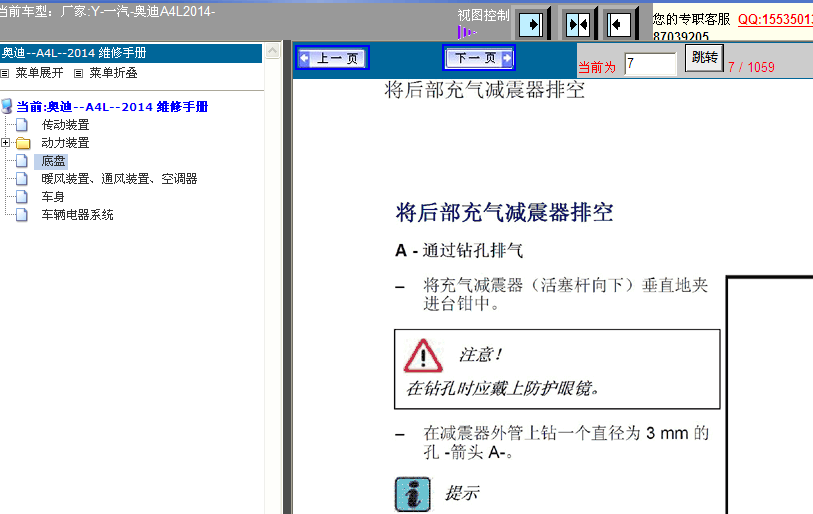
Task: Click the document icon next to 车身
Action: point(22,197)
